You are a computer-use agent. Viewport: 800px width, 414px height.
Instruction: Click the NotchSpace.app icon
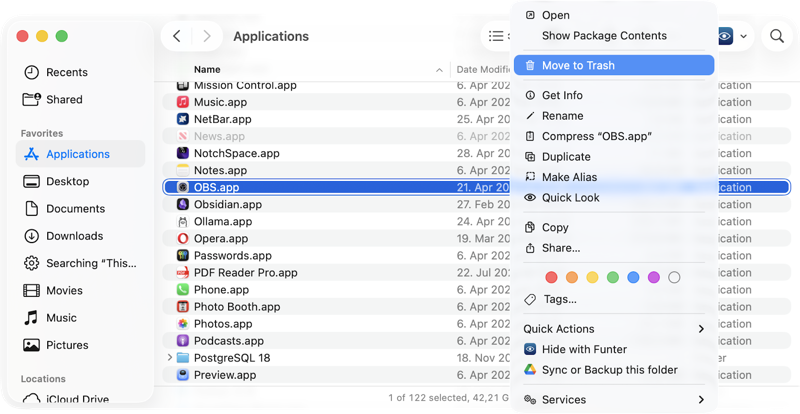183,153
